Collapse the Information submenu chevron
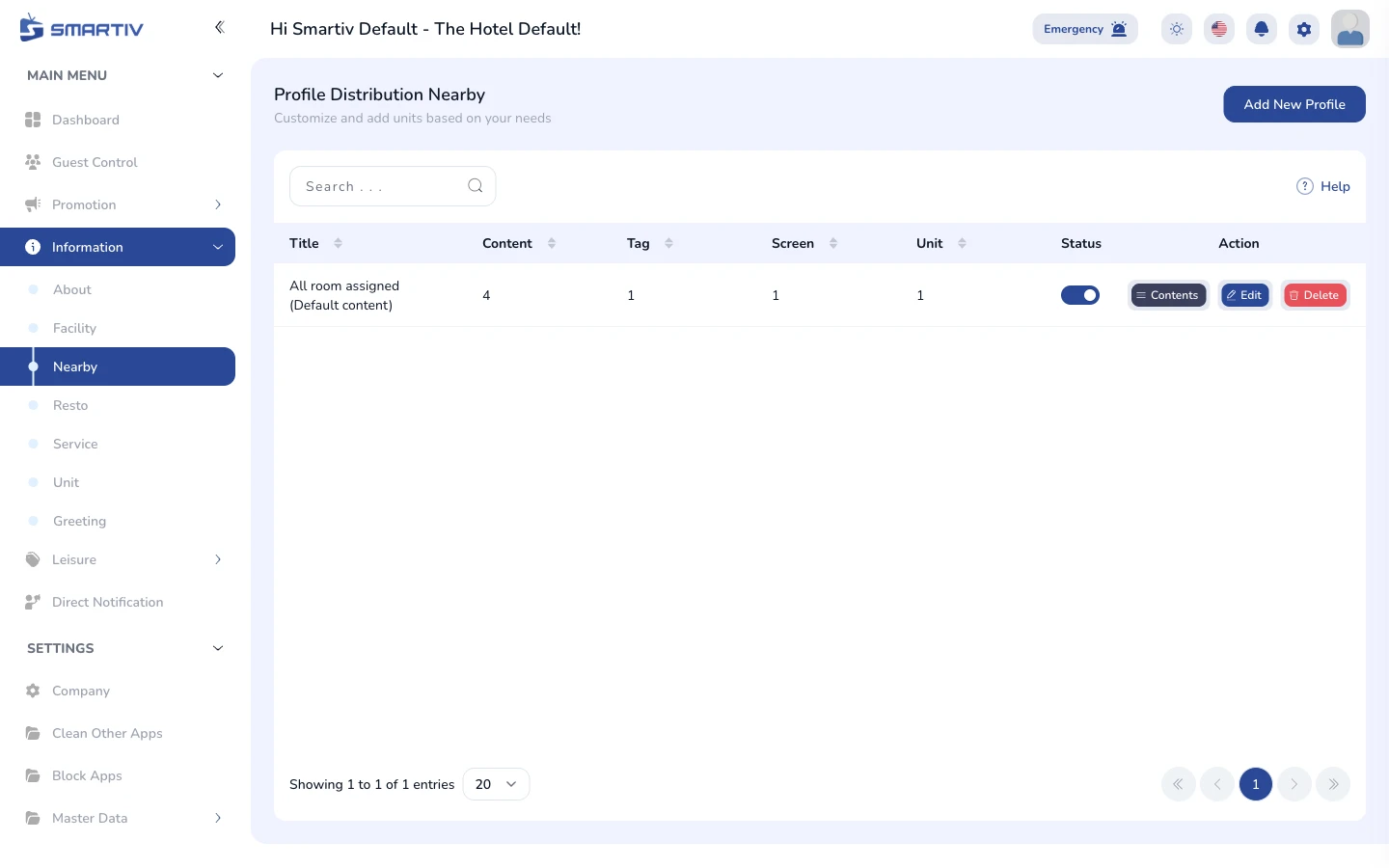 click(218, 247)
